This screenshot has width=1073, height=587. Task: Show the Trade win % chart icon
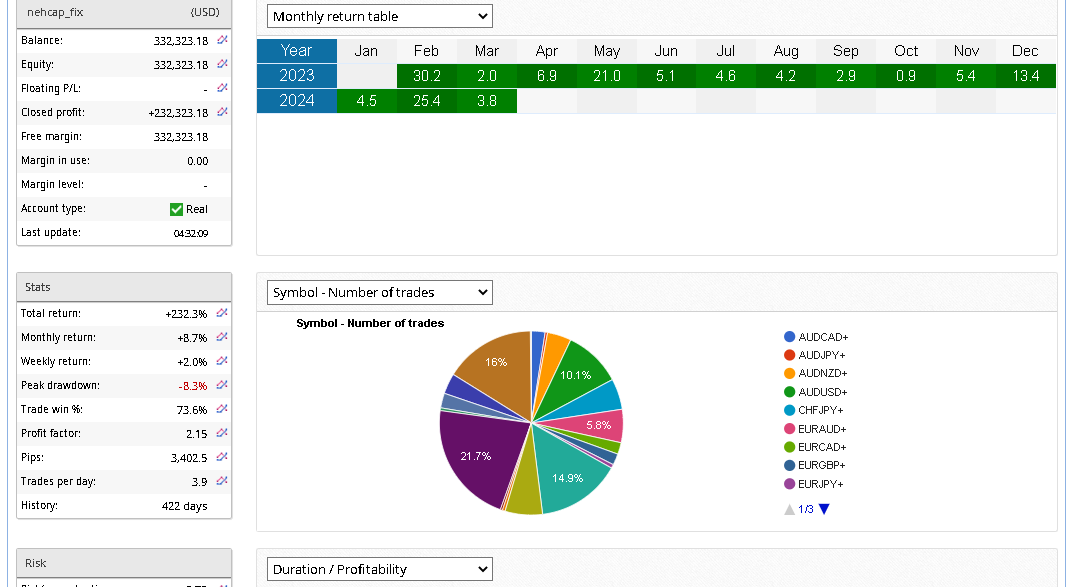[x=222, y=409]
